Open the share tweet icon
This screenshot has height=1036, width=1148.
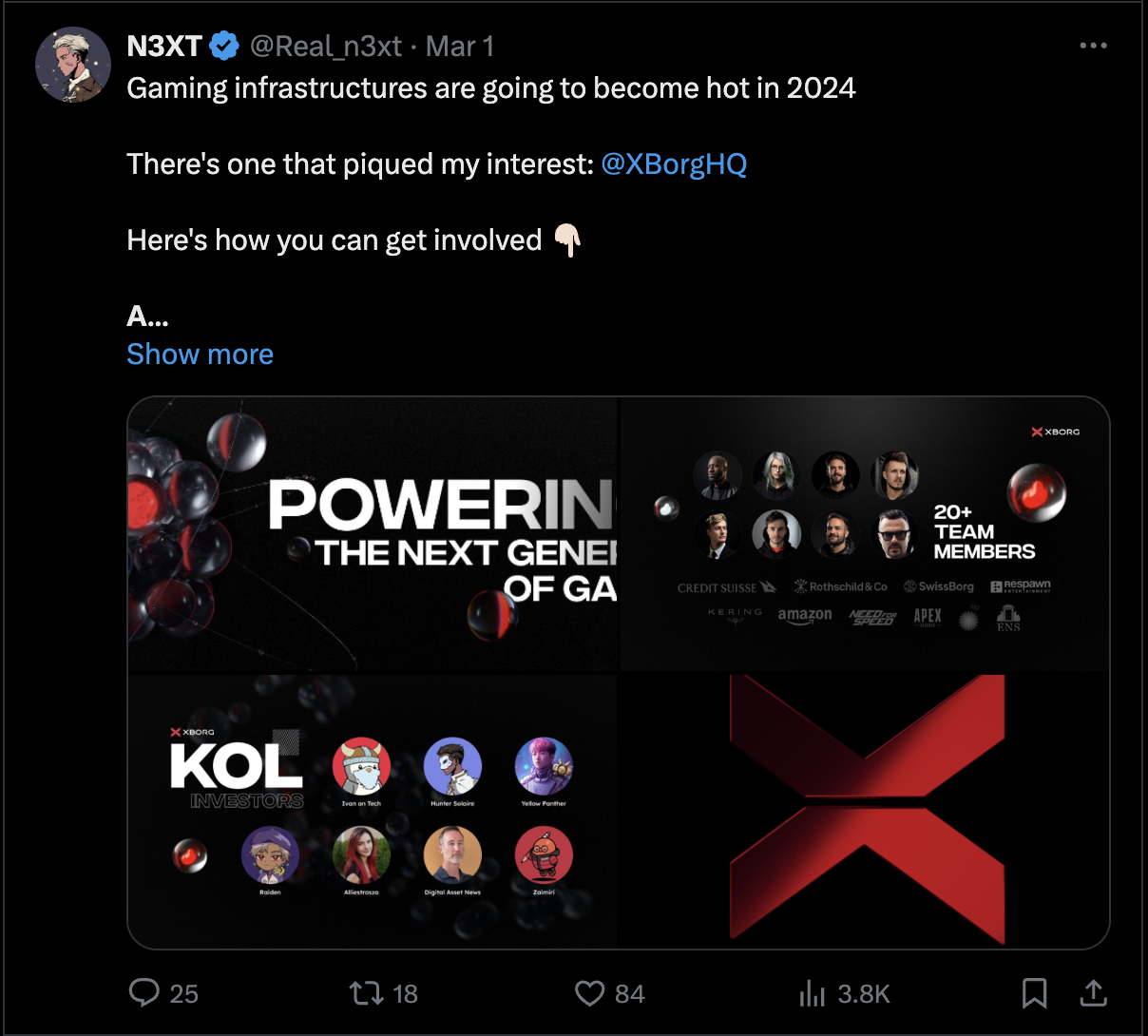point(1094,993)
